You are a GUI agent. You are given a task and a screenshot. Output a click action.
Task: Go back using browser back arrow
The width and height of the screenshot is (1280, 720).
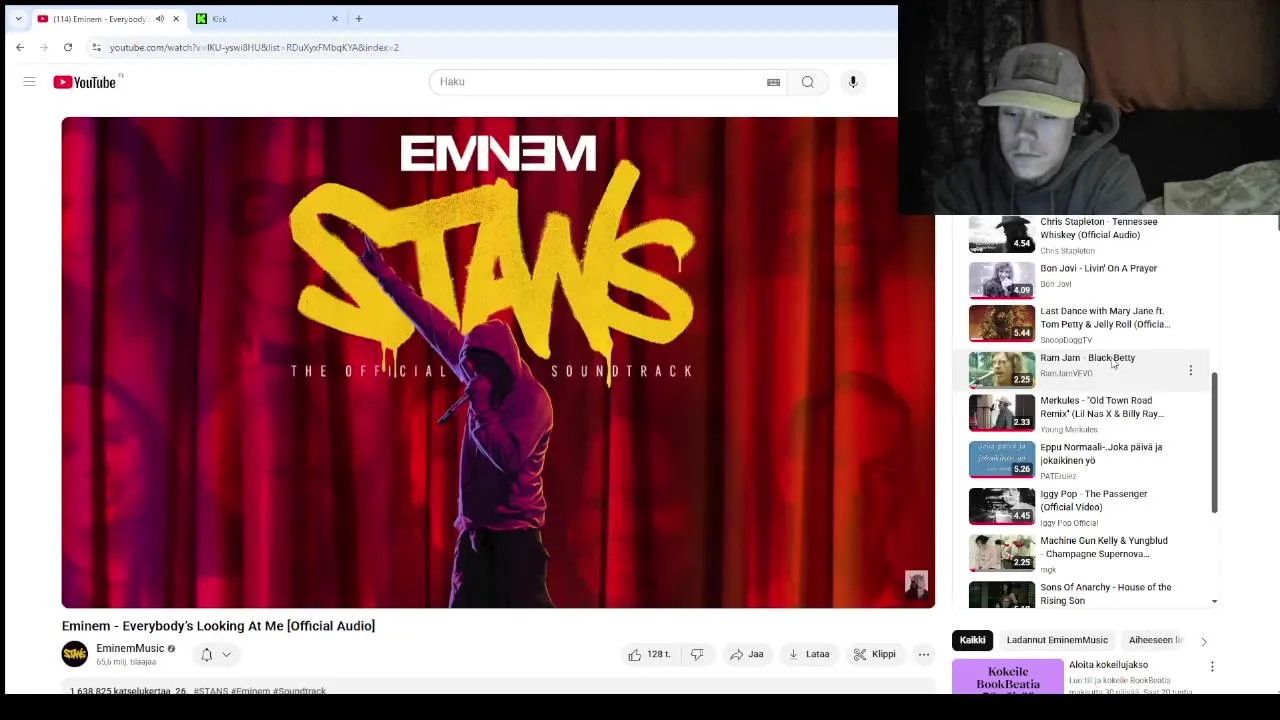click(20, 47)
